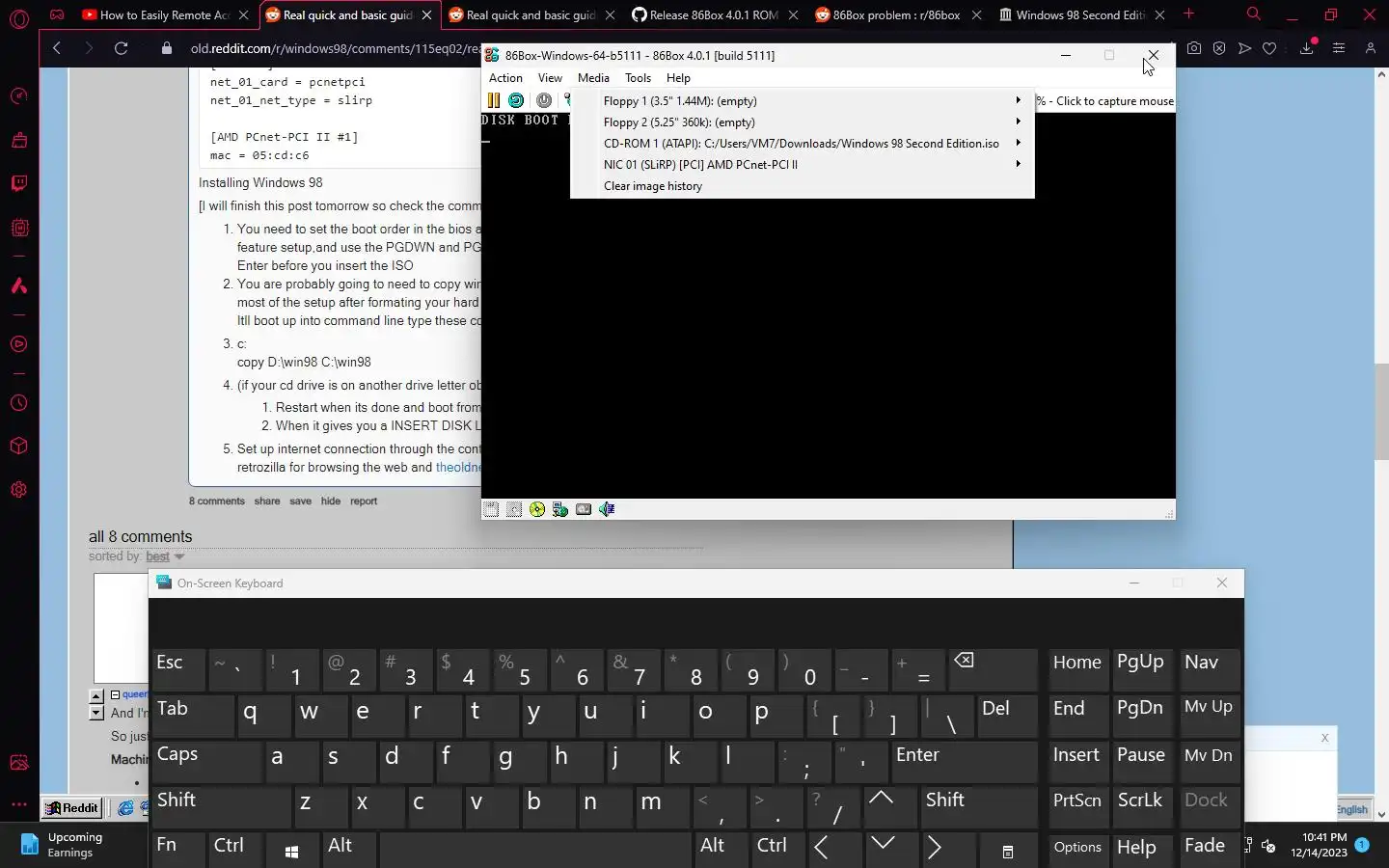Click the Windows key on On-Screen Keyboard
This screenshot has height=868, width=1389.
click(292, 851)
